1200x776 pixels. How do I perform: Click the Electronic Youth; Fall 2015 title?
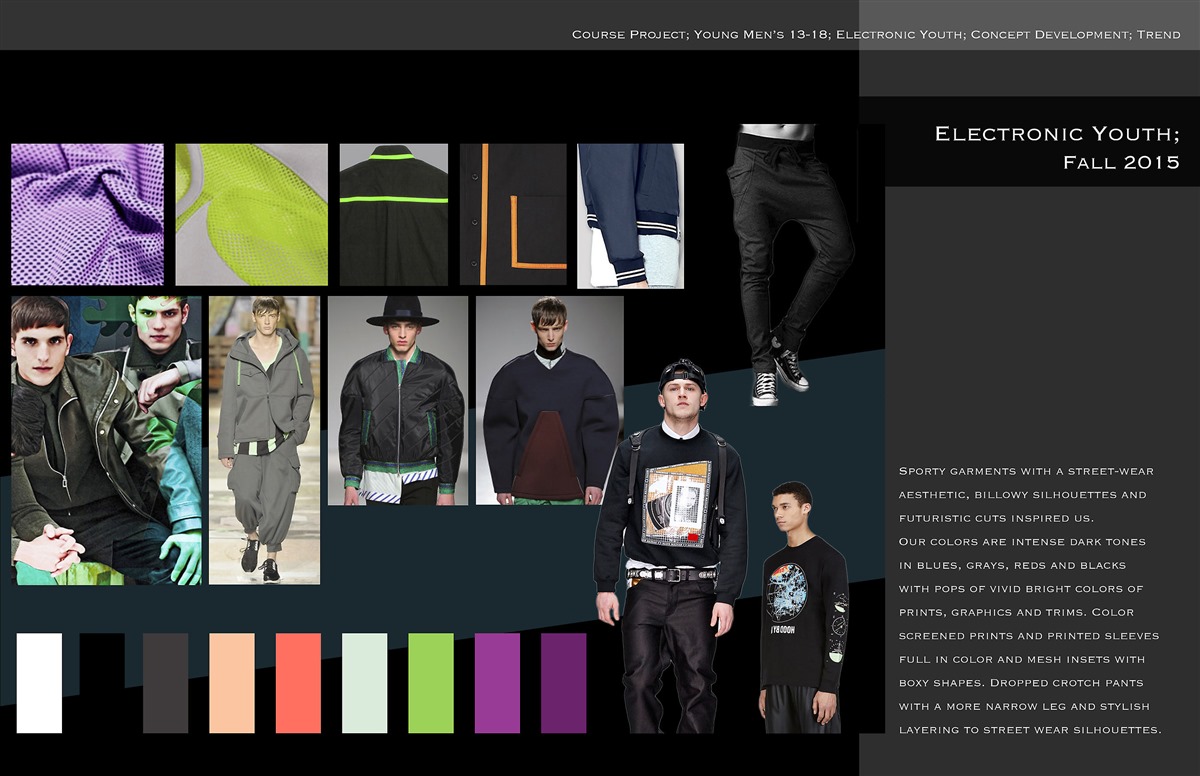1057,147
